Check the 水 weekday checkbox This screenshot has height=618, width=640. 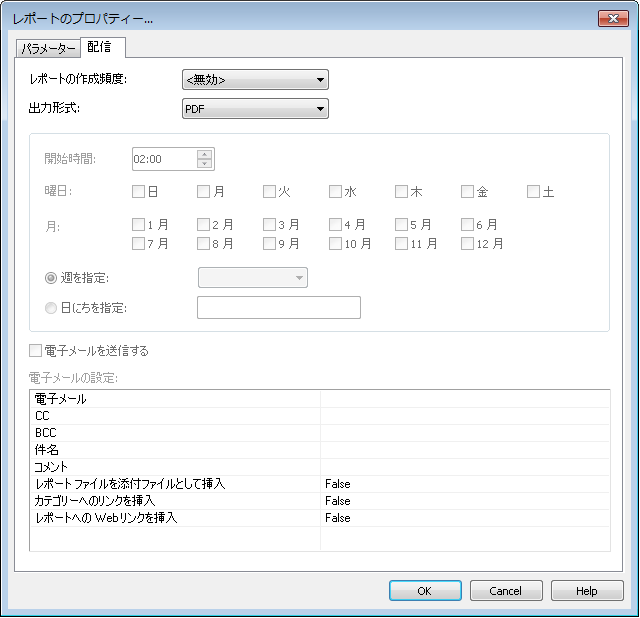pyautogui.click(x=336, y=191)
